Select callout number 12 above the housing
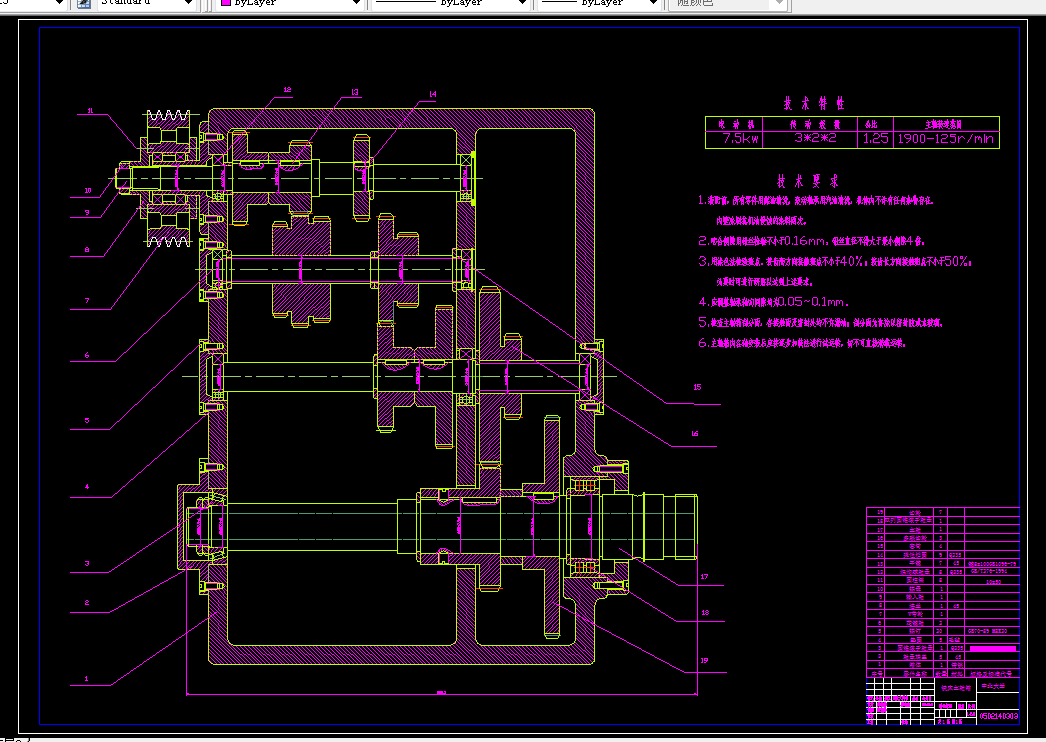Screen dimensions: 1046x742 [x=288, y=89]
